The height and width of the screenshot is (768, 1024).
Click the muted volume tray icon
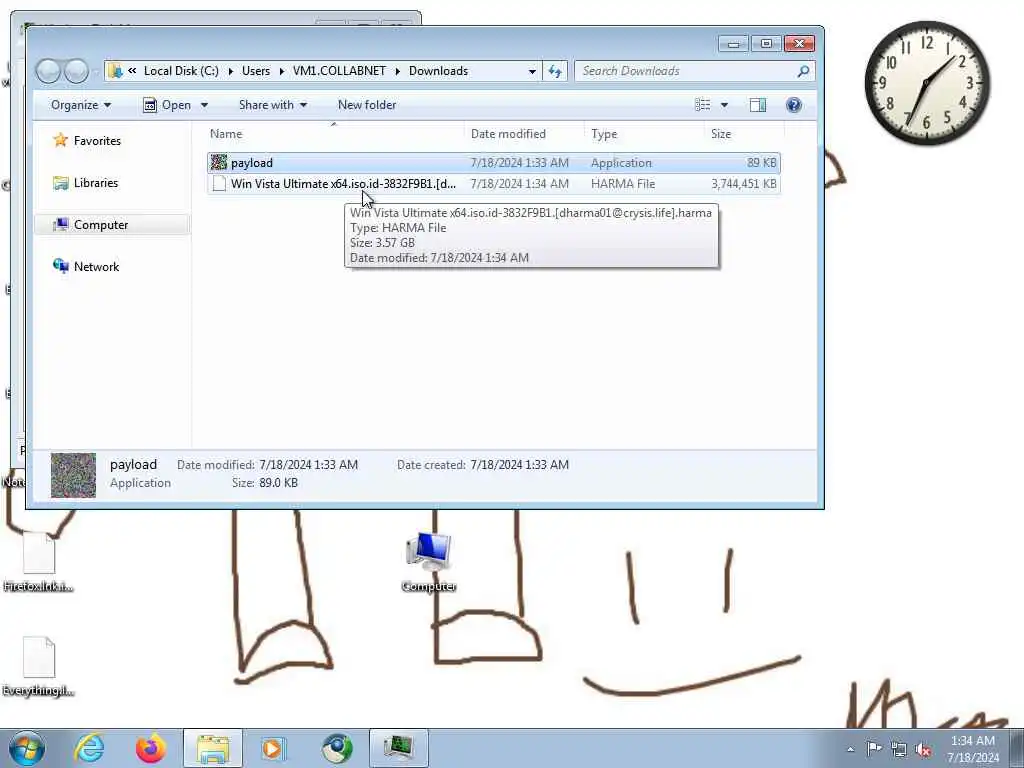[923, 749]
